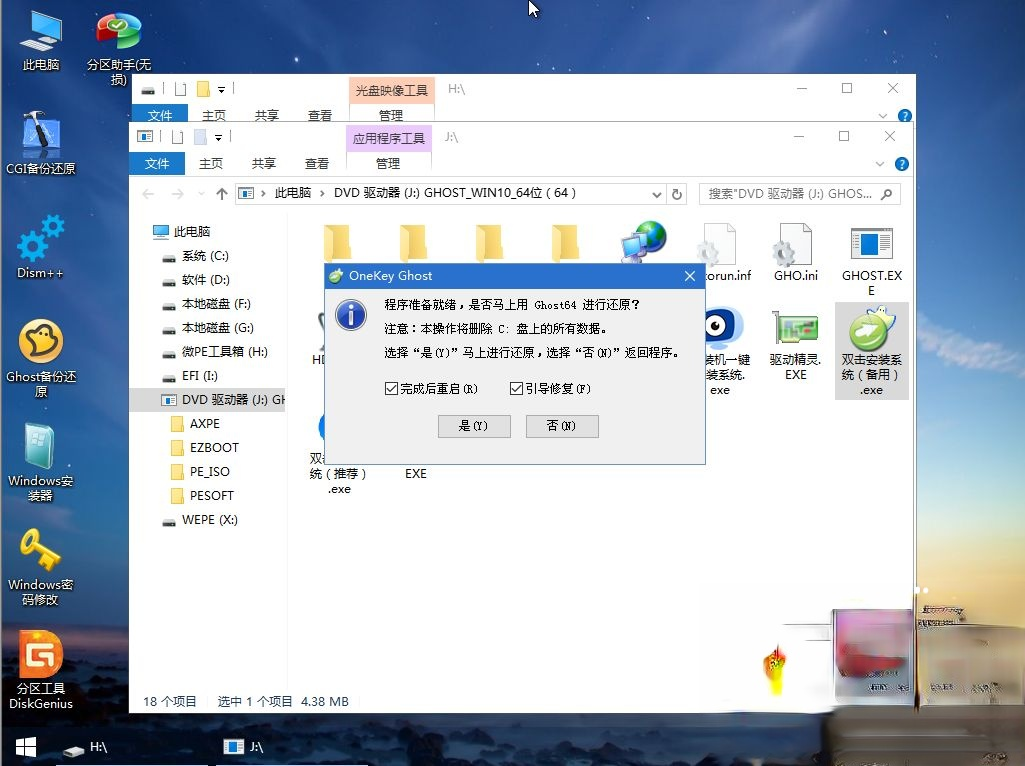This screenshot has height=766, width=1025.
Task: Switch to 共享 tab in J:\ window
Action: point(263,163)
